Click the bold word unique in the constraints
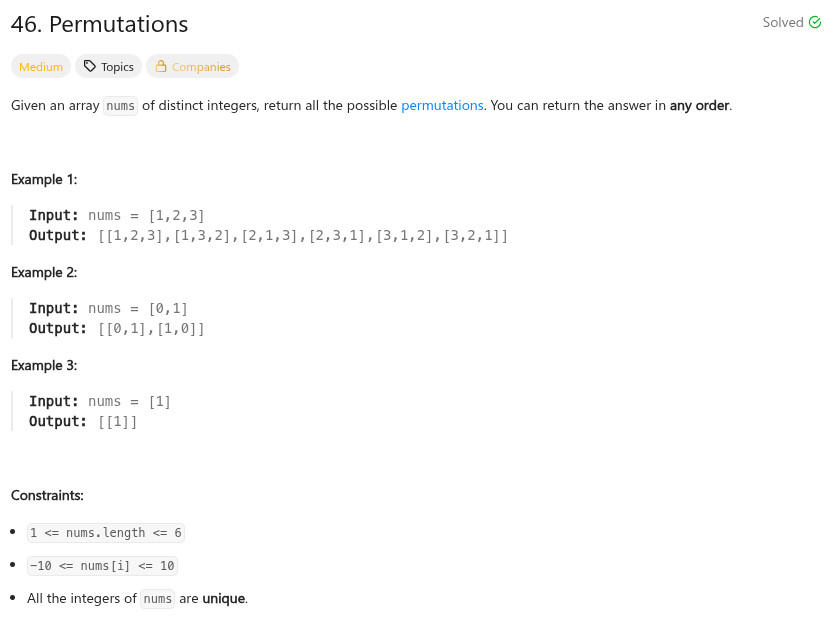The image size is (834, 635). pyautogui.click(x=224, y=599)
